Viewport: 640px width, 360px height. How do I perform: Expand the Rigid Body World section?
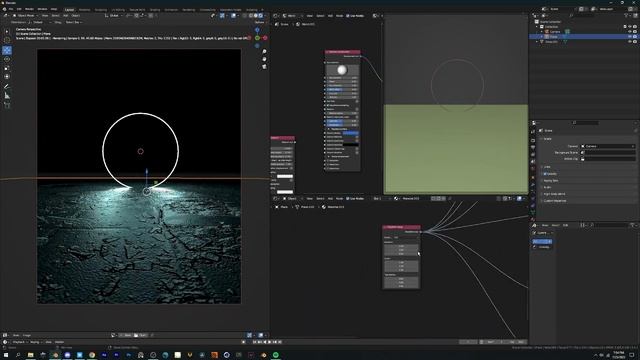(x=554, y=194)
